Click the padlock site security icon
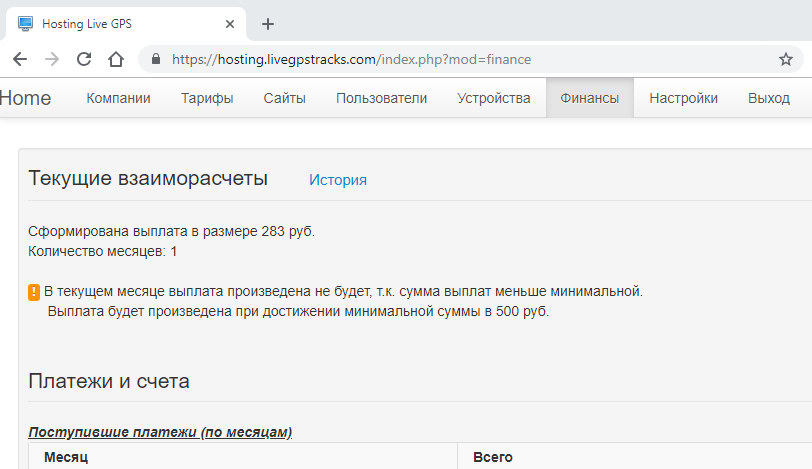812x469 pixels. tap(155, 59)
